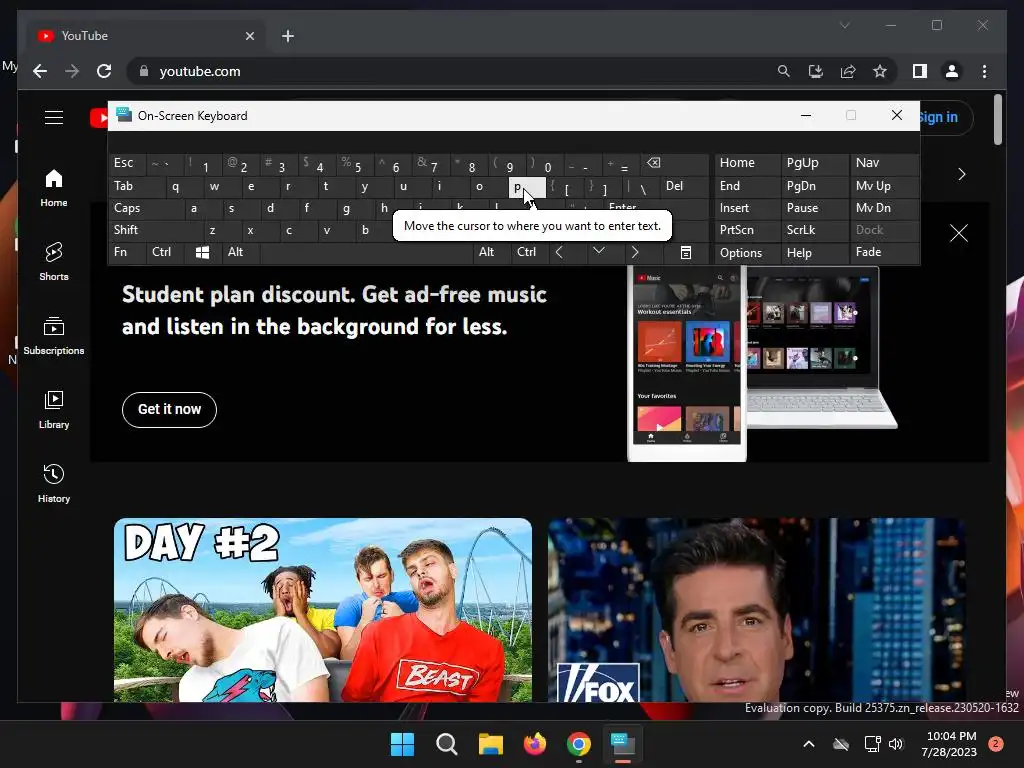The height and width of the screenshot is (768, 1024).
Task: Open File Explorer from taskbar
Action: pos(490,744)
